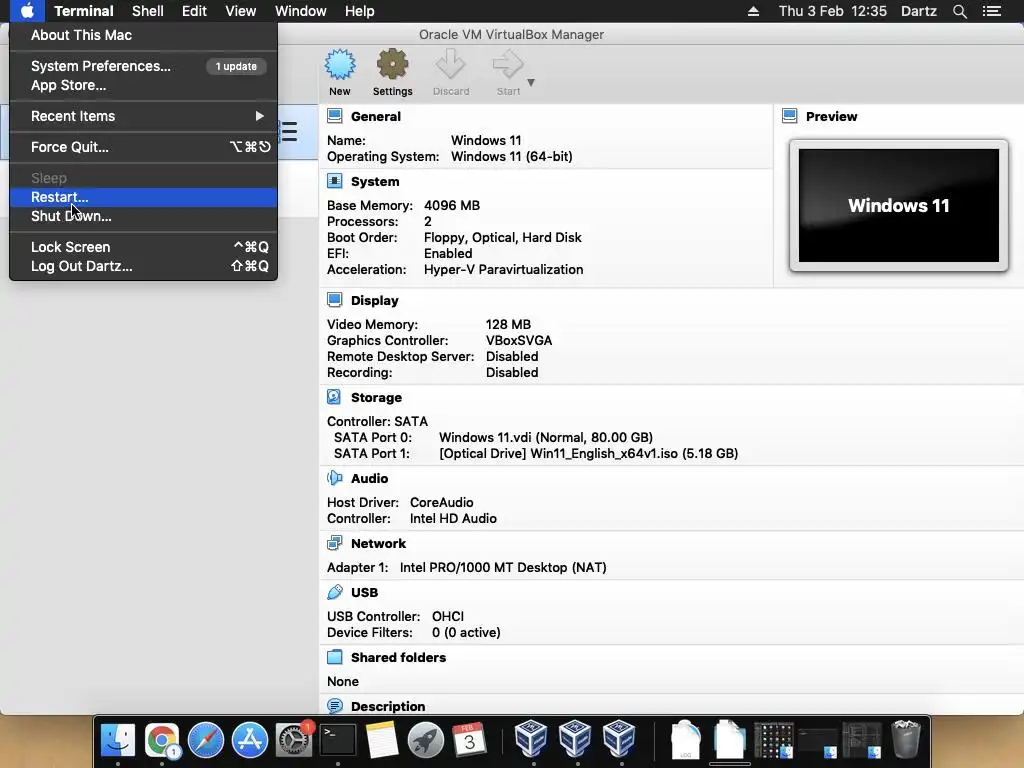Click the USB section plug icon
This screenshot has width=1024, height=768.
pyautogui.click(x=334, y=592)
